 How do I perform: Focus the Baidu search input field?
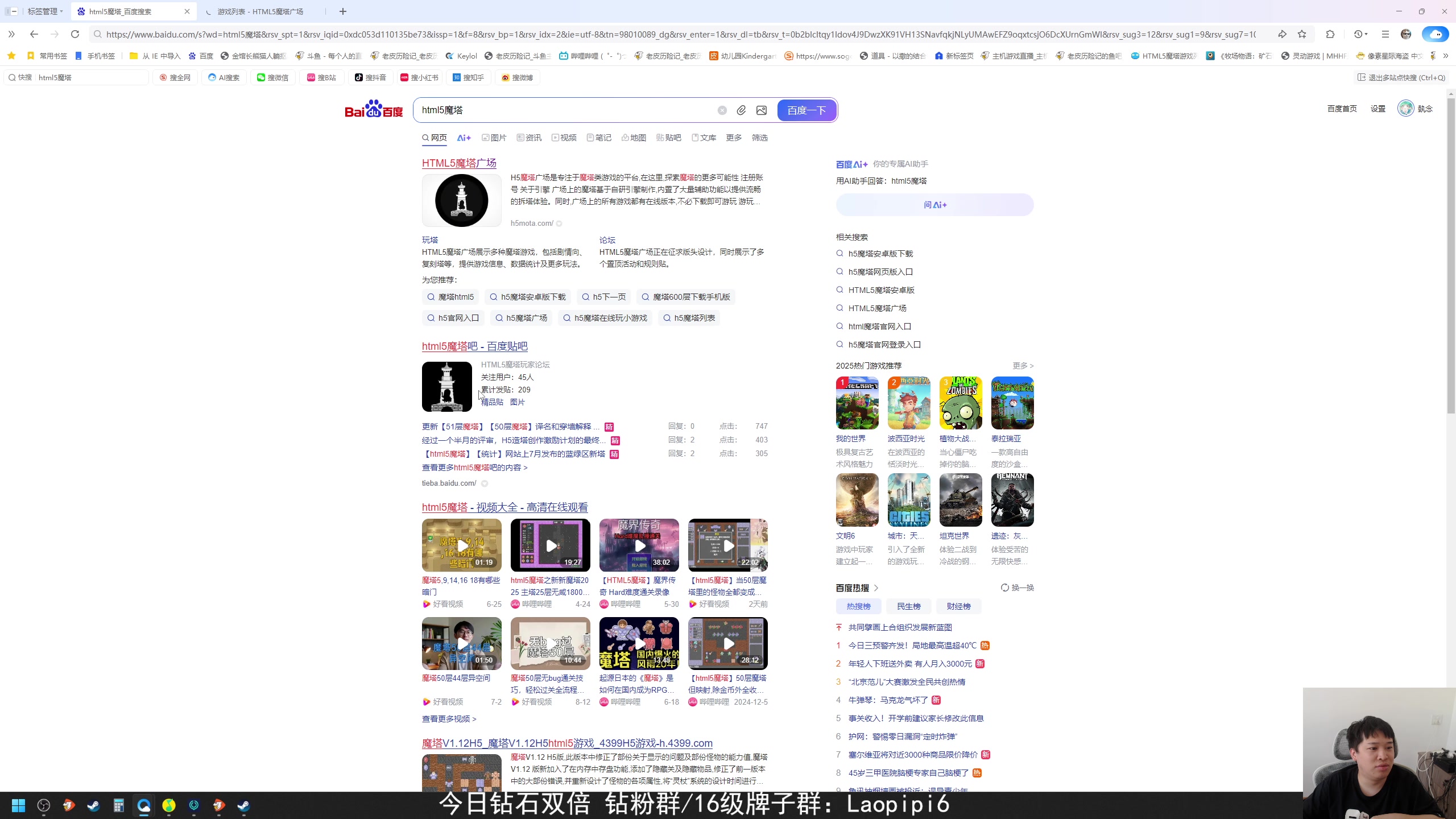pyautogui.click(x=566, y=110)
